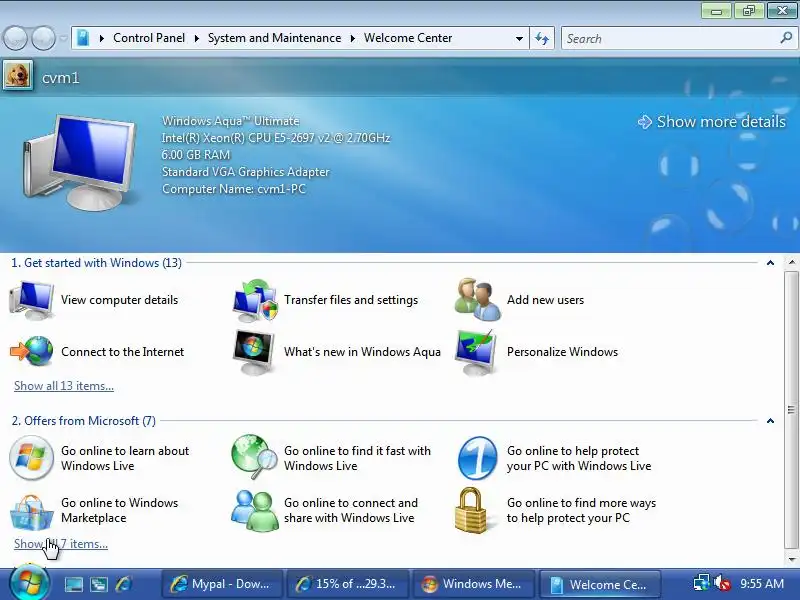
Task: Click the Transfer files and settings icon
Action: (255, 300)
